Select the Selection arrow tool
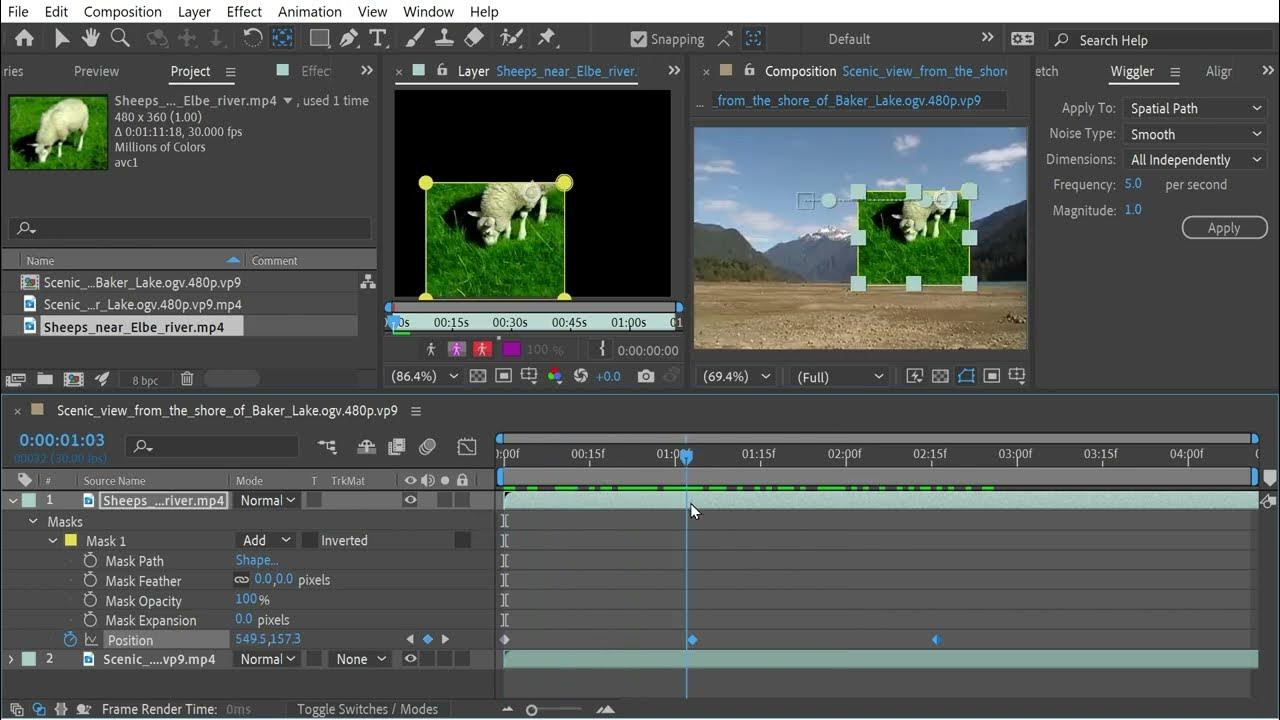 [x=61, y=38]
